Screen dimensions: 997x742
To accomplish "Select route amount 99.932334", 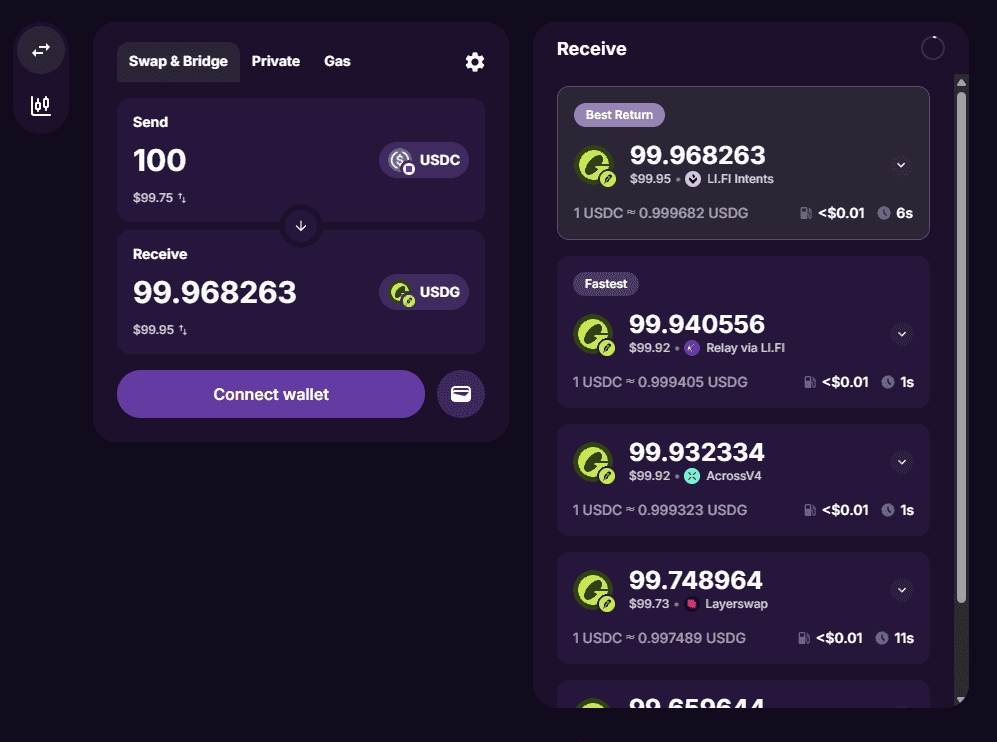I will pos(697,453).
